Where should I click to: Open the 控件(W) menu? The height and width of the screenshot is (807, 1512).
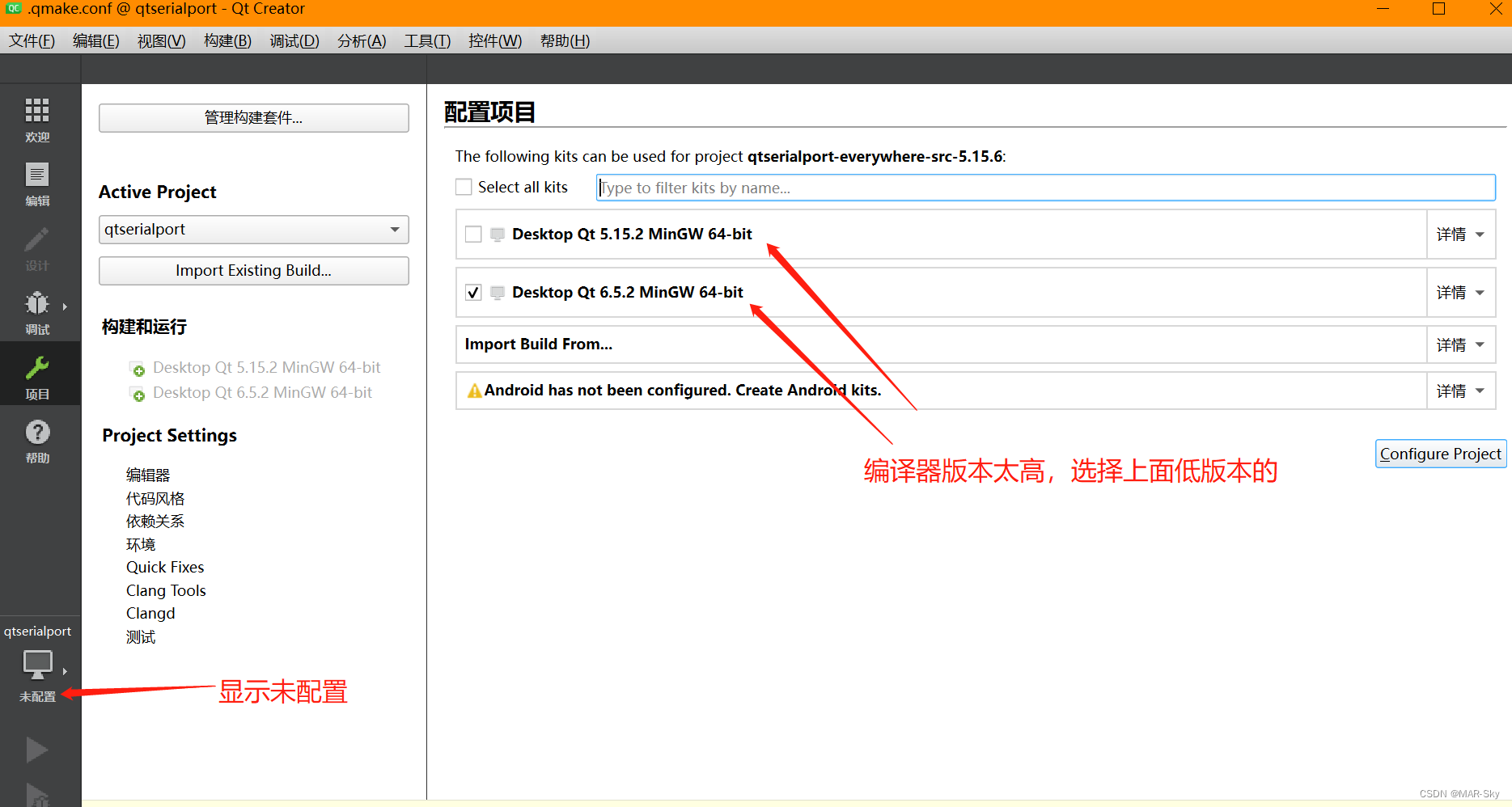pyautogui.click(x=495, y=40)
